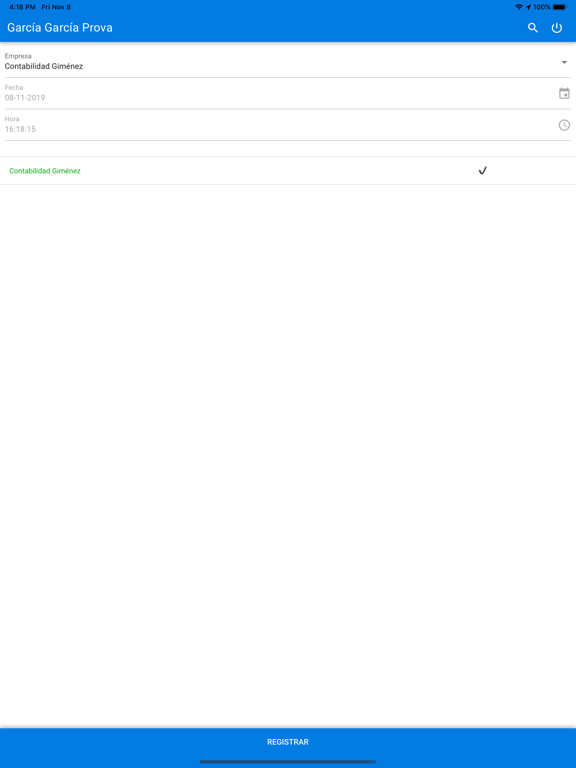Tap the 4:18 PM clock in status bar
This screenshot has height=768, width=576.
pos(23,7)
